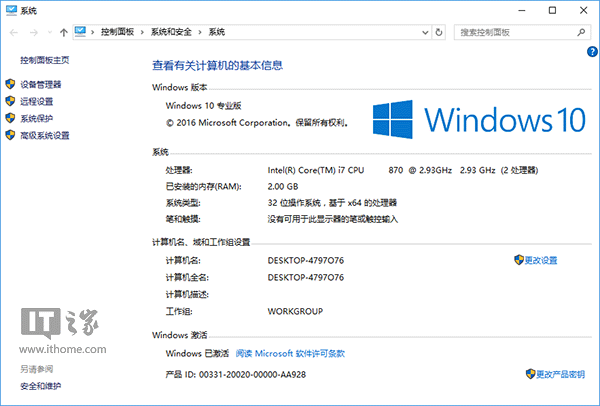This screenshot has height=406, width=600.
Task: Click the back arrow in the navigation bar
Action: tap(12, 33)
